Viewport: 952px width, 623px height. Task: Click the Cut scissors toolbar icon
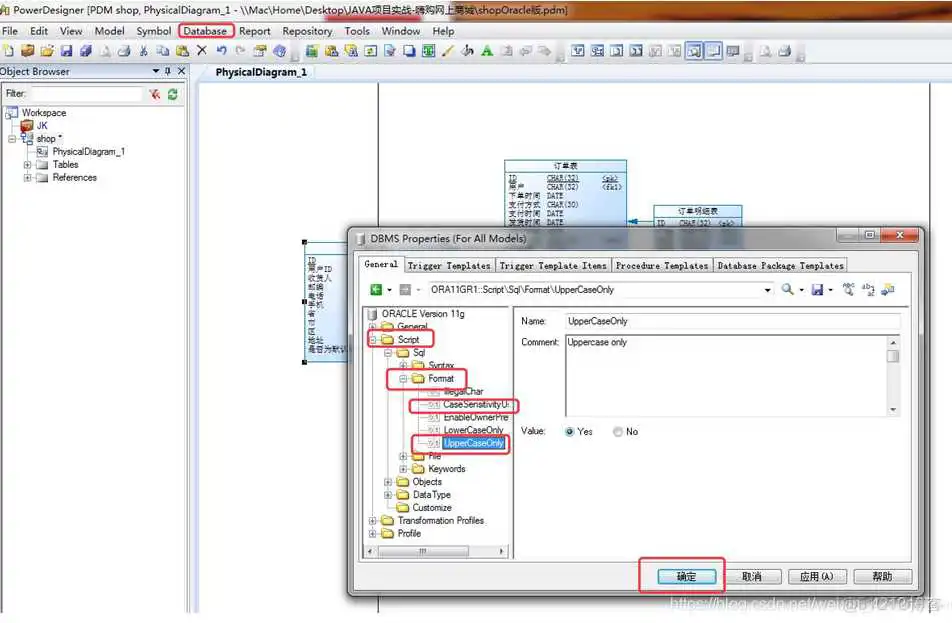pos(144,51)
